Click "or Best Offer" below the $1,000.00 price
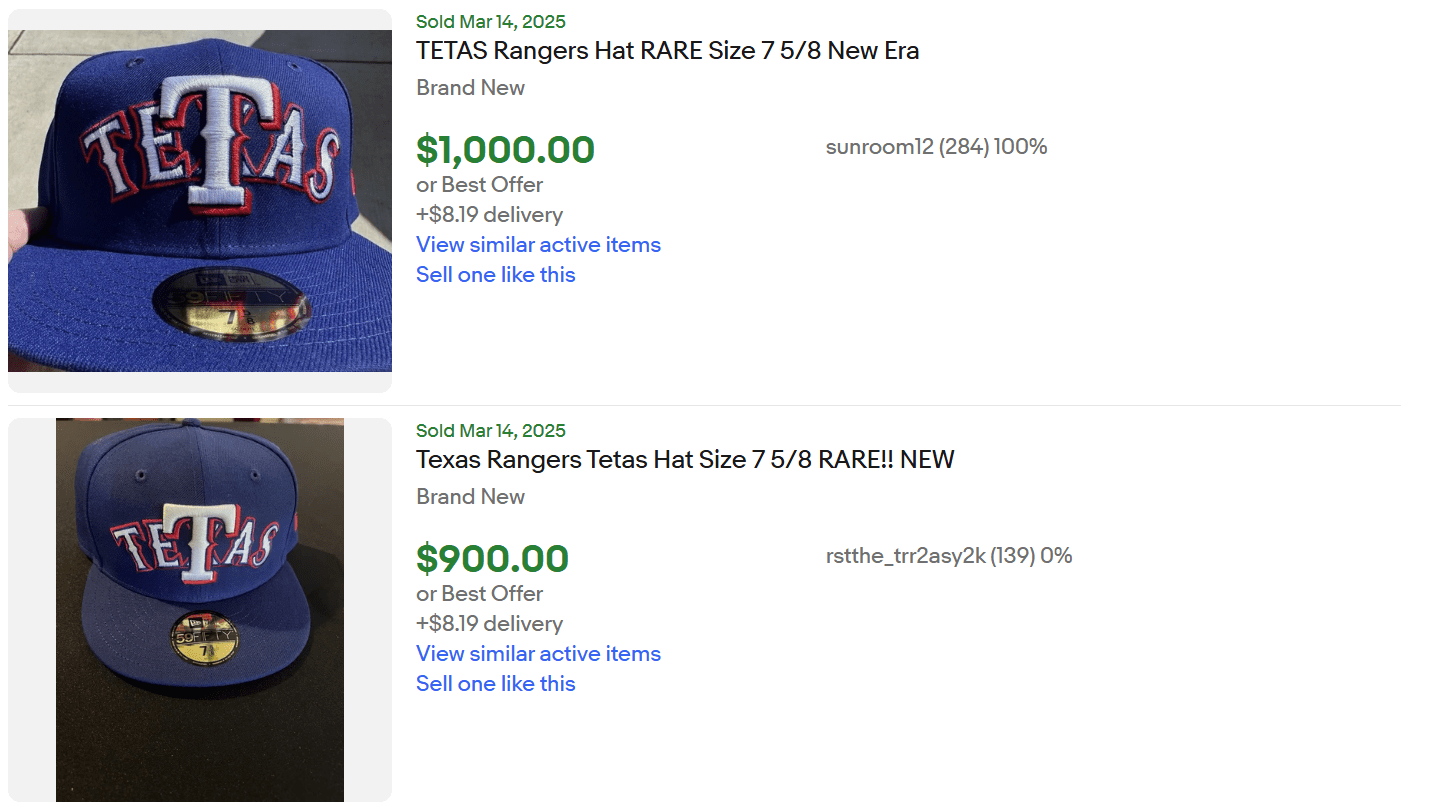This screenshot has height=810, width=1440. tap(479, 185)
